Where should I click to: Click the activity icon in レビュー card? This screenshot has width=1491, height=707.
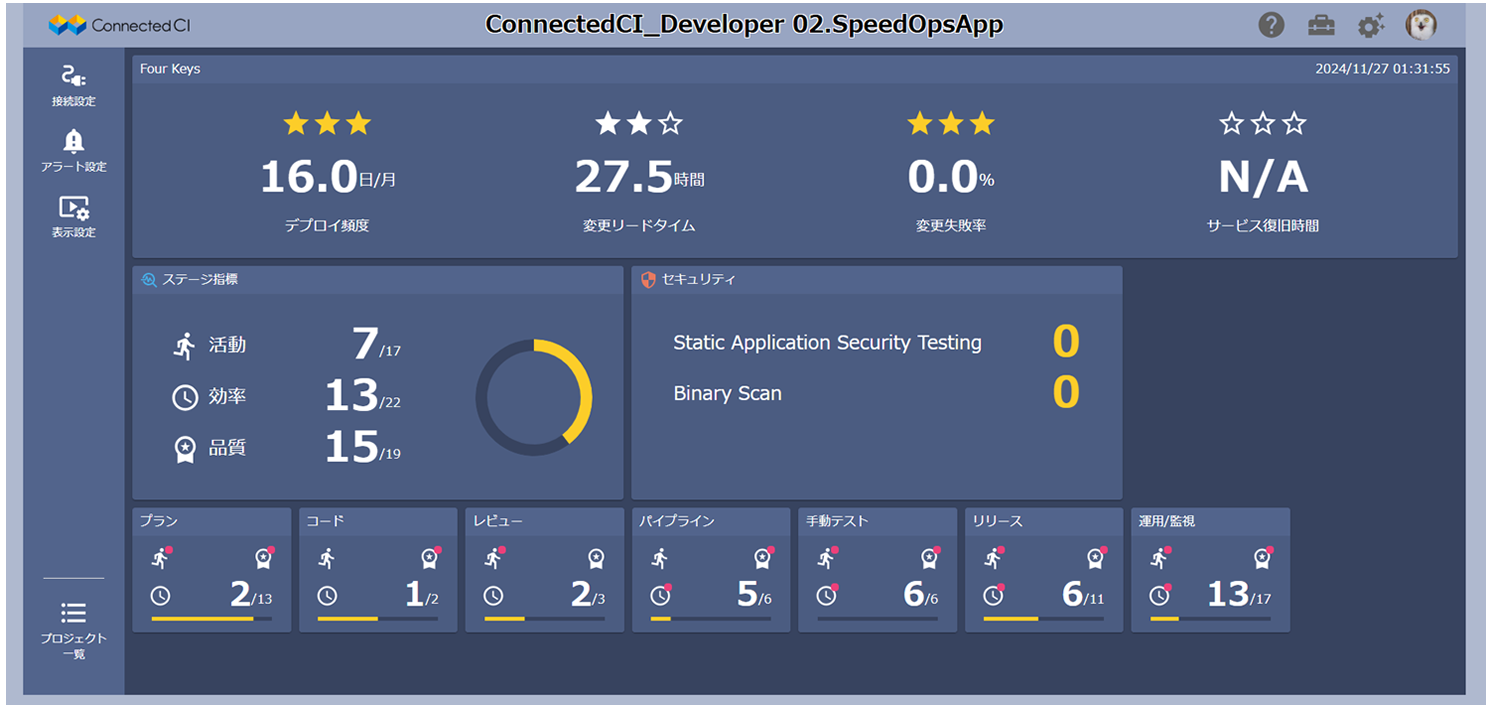coord(494,558)
